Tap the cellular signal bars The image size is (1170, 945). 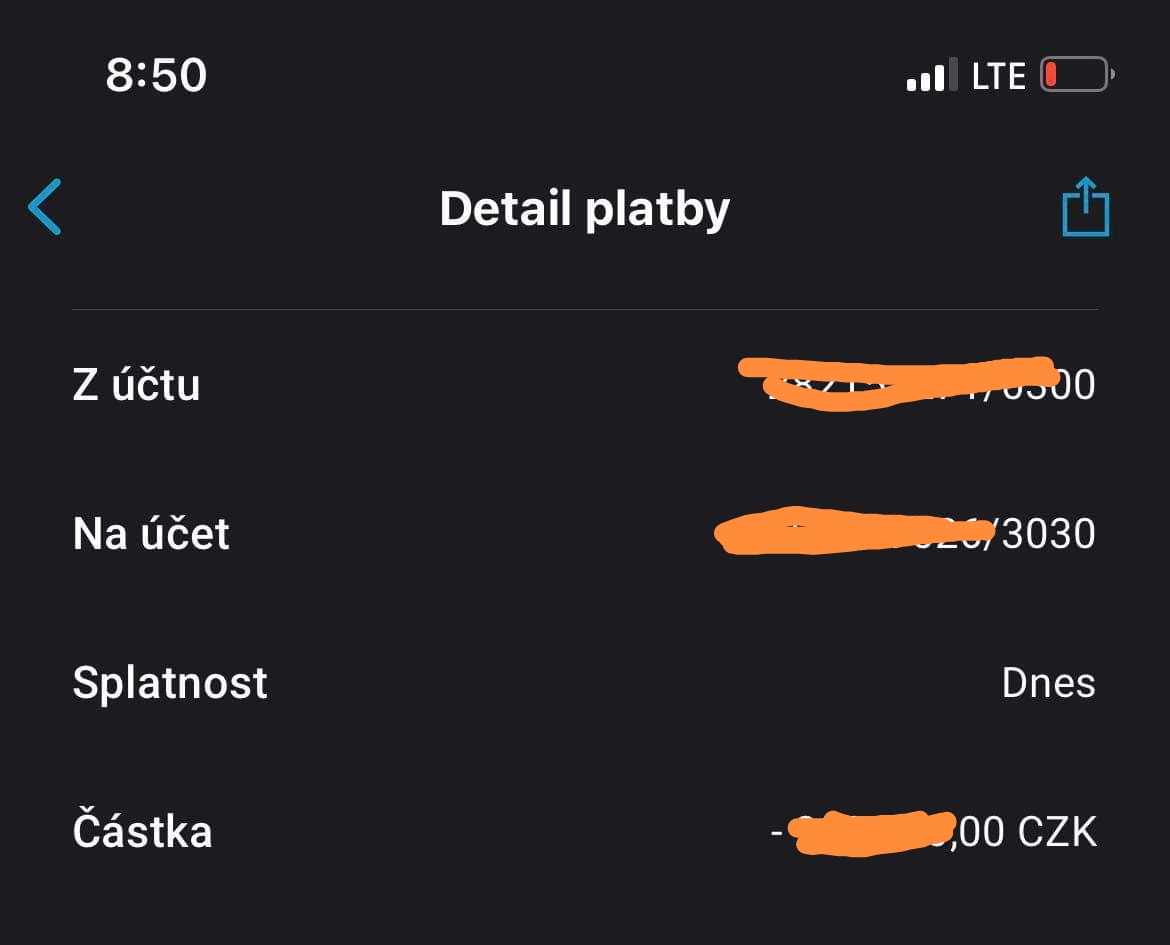[927, 76]
